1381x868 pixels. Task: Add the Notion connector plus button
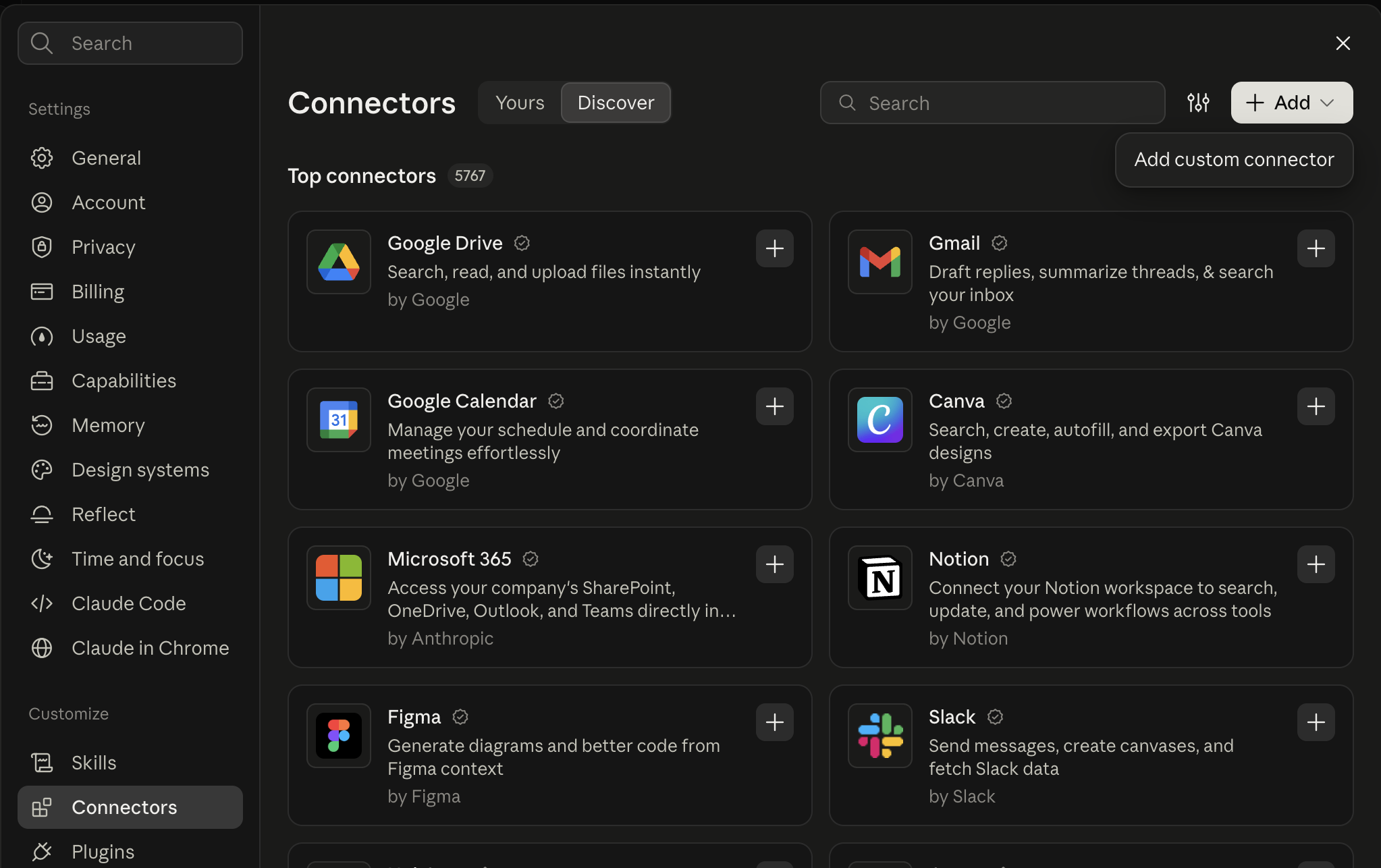click(1316, 564)
